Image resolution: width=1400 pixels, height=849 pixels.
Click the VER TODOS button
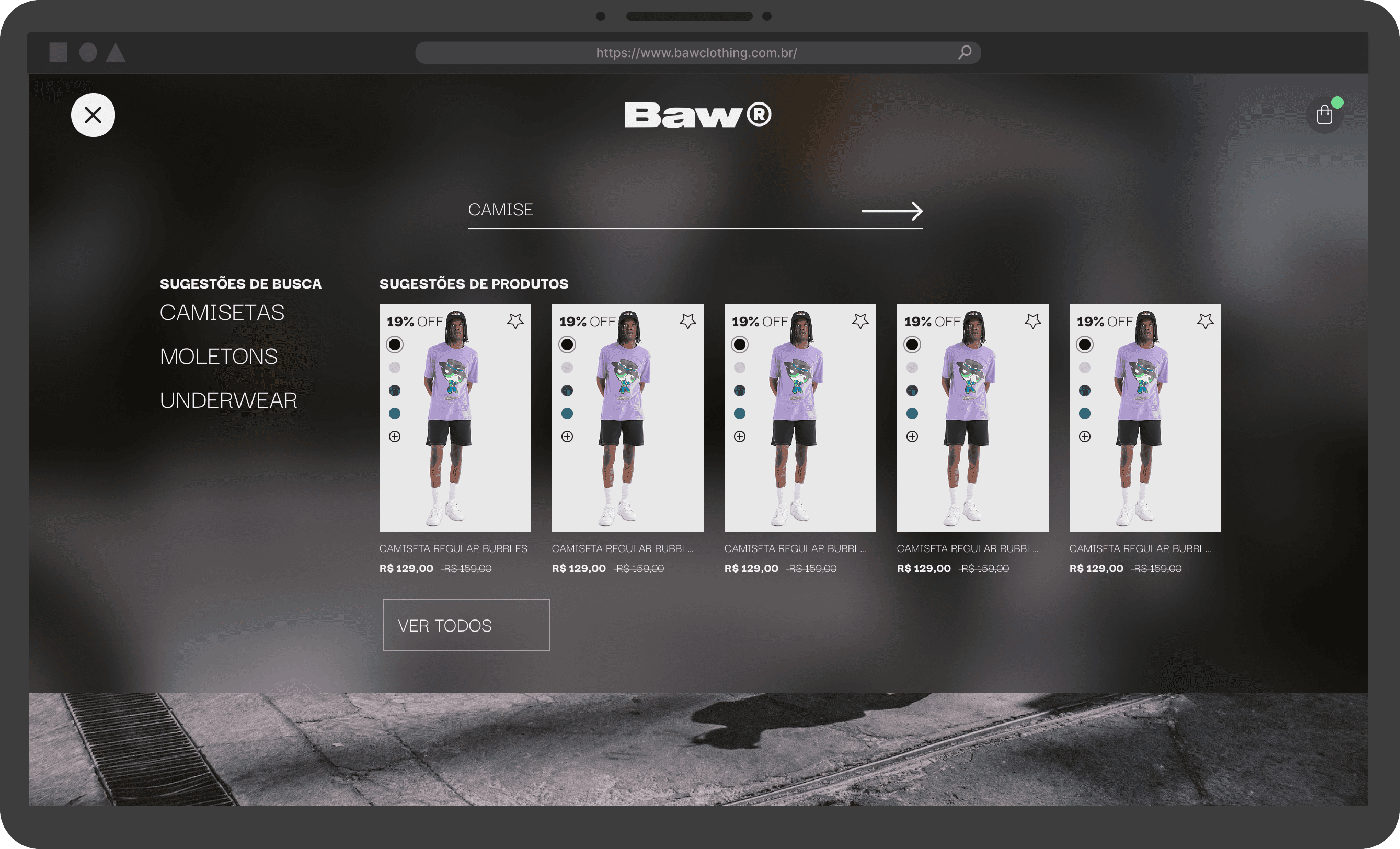(x=466, y=625)
